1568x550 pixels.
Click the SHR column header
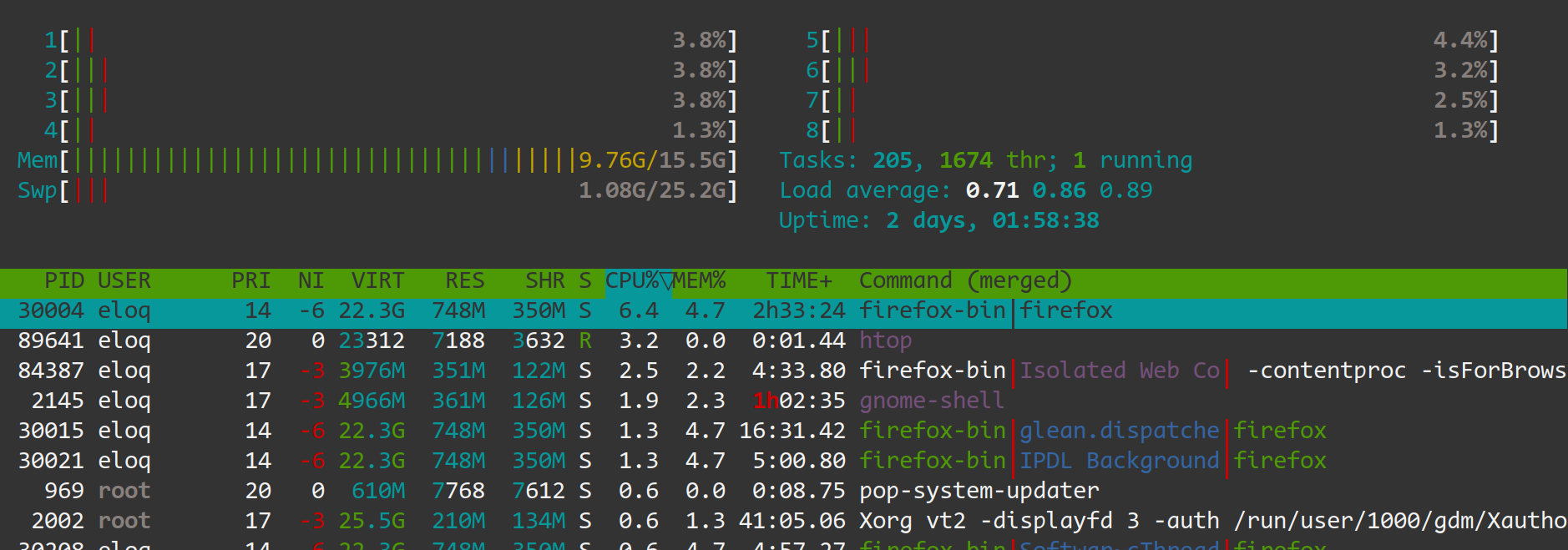(x=544, y=281)
